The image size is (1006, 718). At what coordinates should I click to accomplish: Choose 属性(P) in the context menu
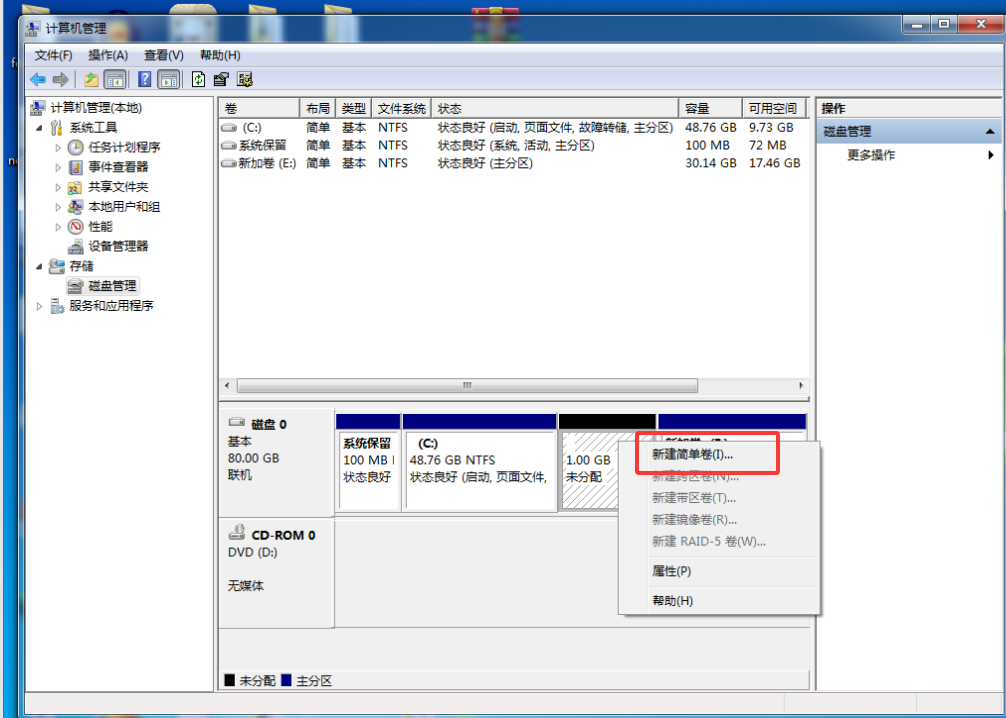pos(671,571)
